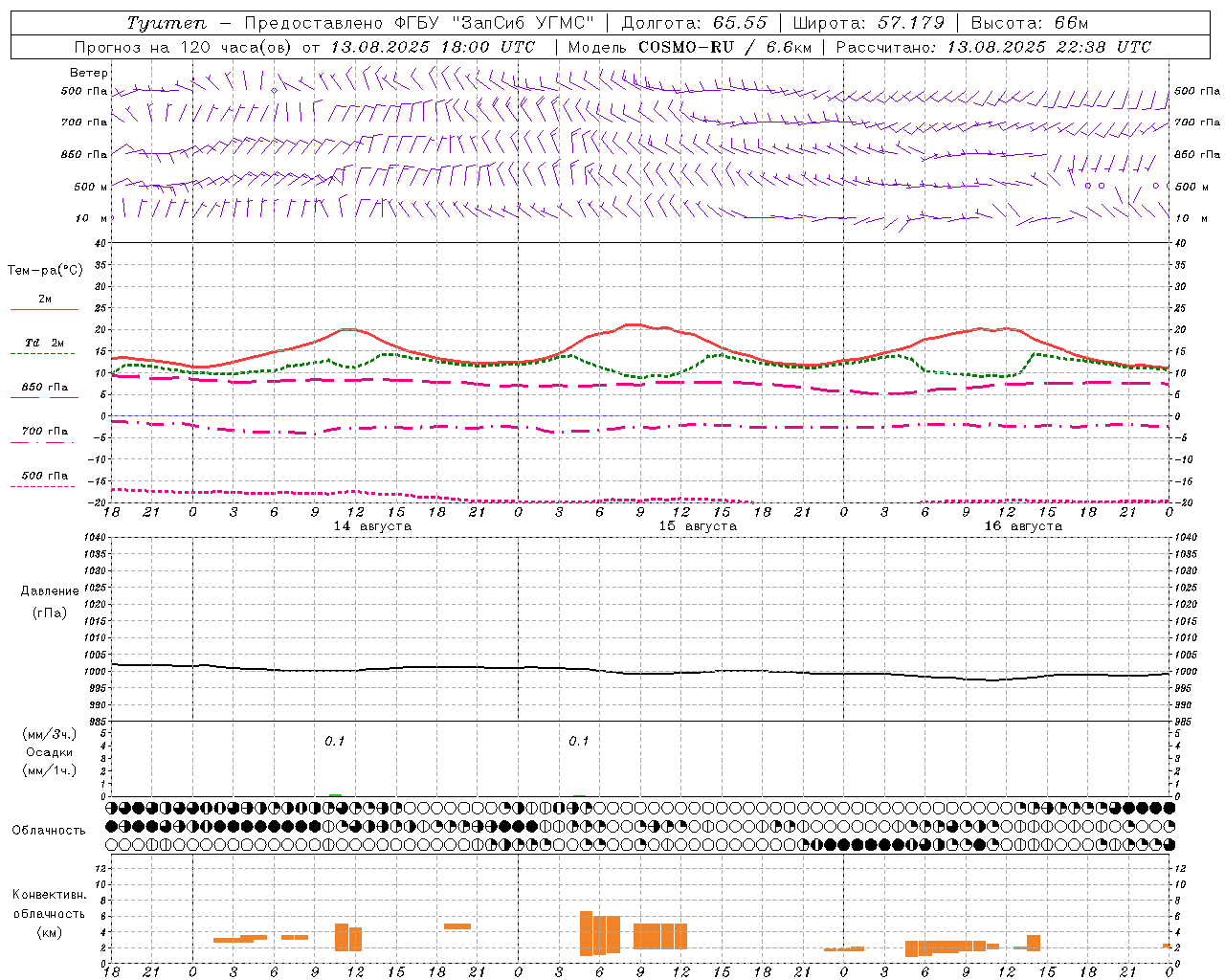Screen dimensions: 1225x980
Task: Select the "(мм/3ч.)" precipitation unit label
Action: [x=50, y=734]
